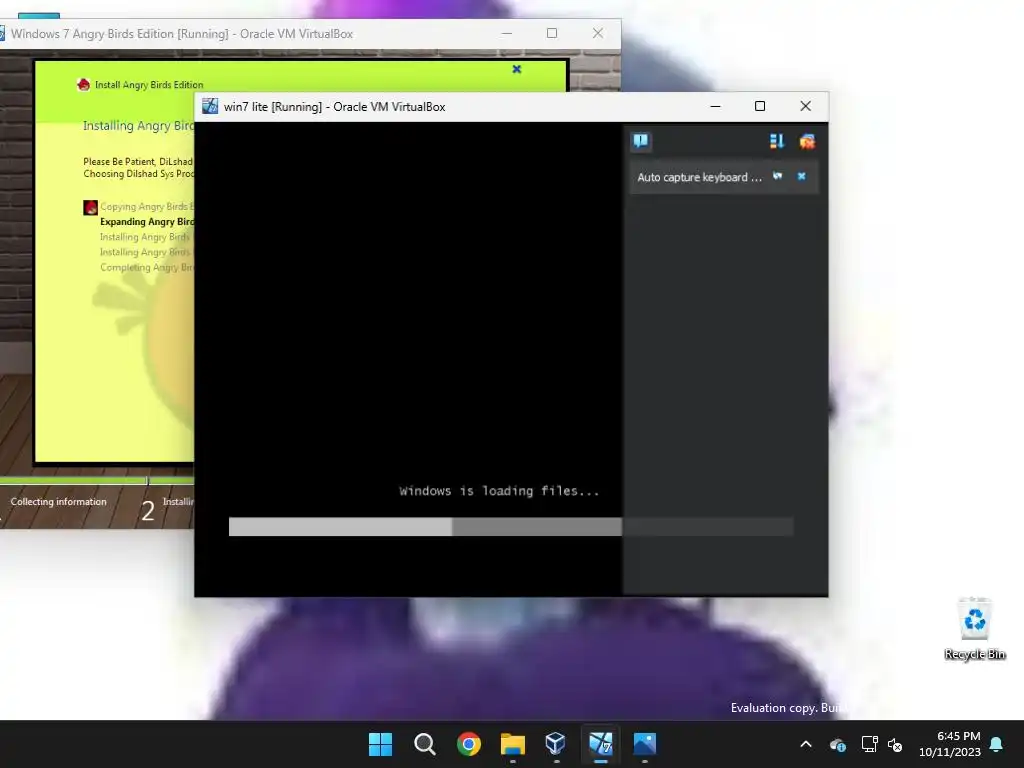Open the Photos app taskbar icon

click(x=645, y=744)
